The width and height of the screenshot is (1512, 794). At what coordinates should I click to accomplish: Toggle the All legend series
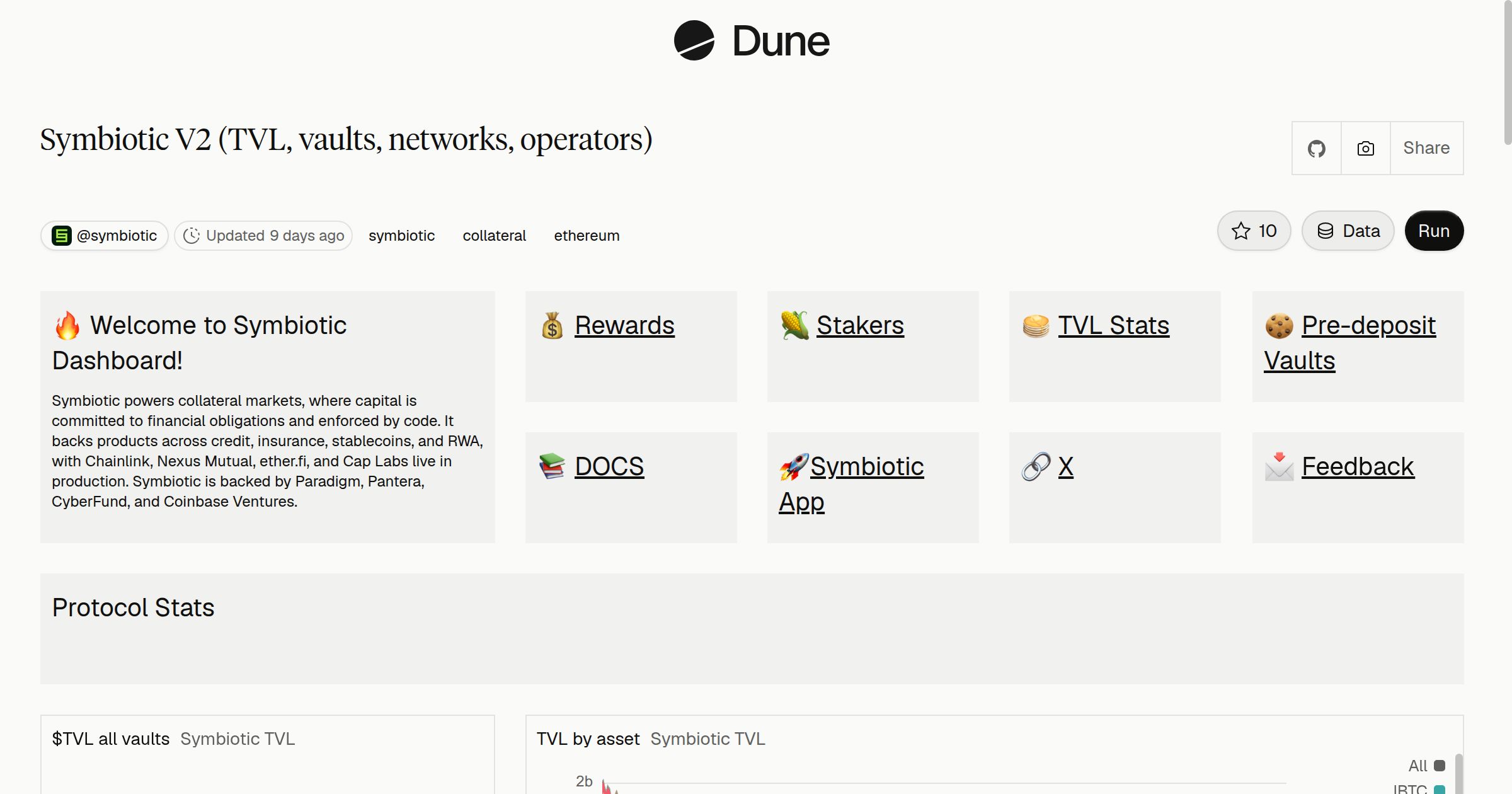(x=1426, y=766)
